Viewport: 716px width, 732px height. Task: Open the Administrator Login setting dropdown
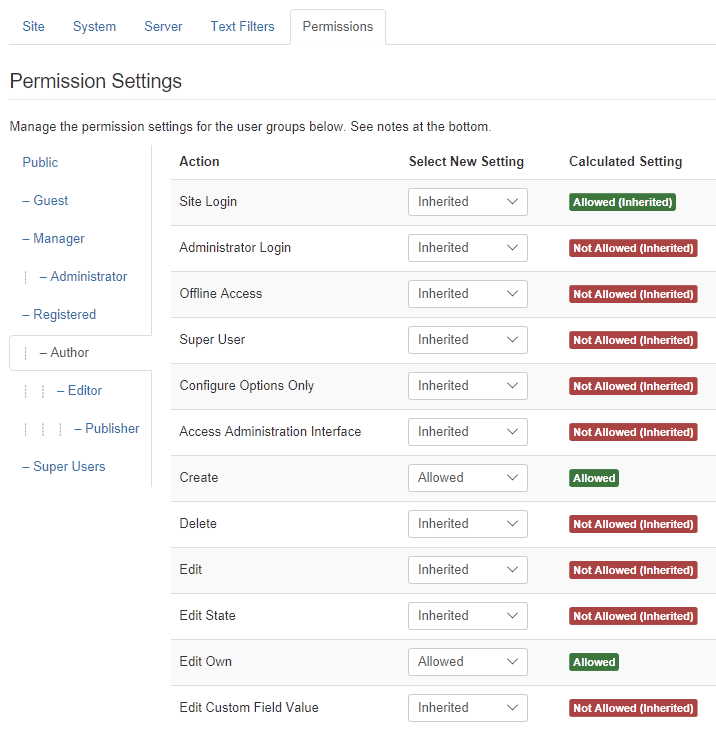(x=468, y=248)
